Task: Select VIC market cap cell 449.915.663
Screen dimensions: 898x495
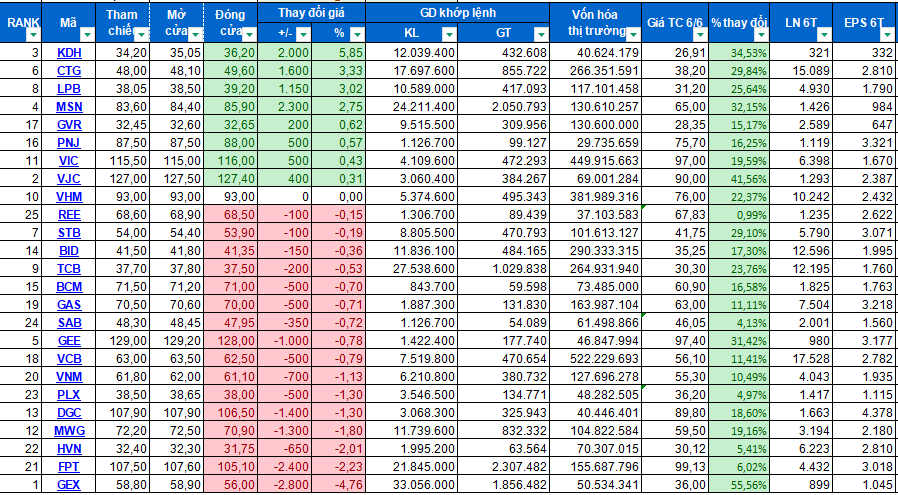Action: click(x=596, y=162)
